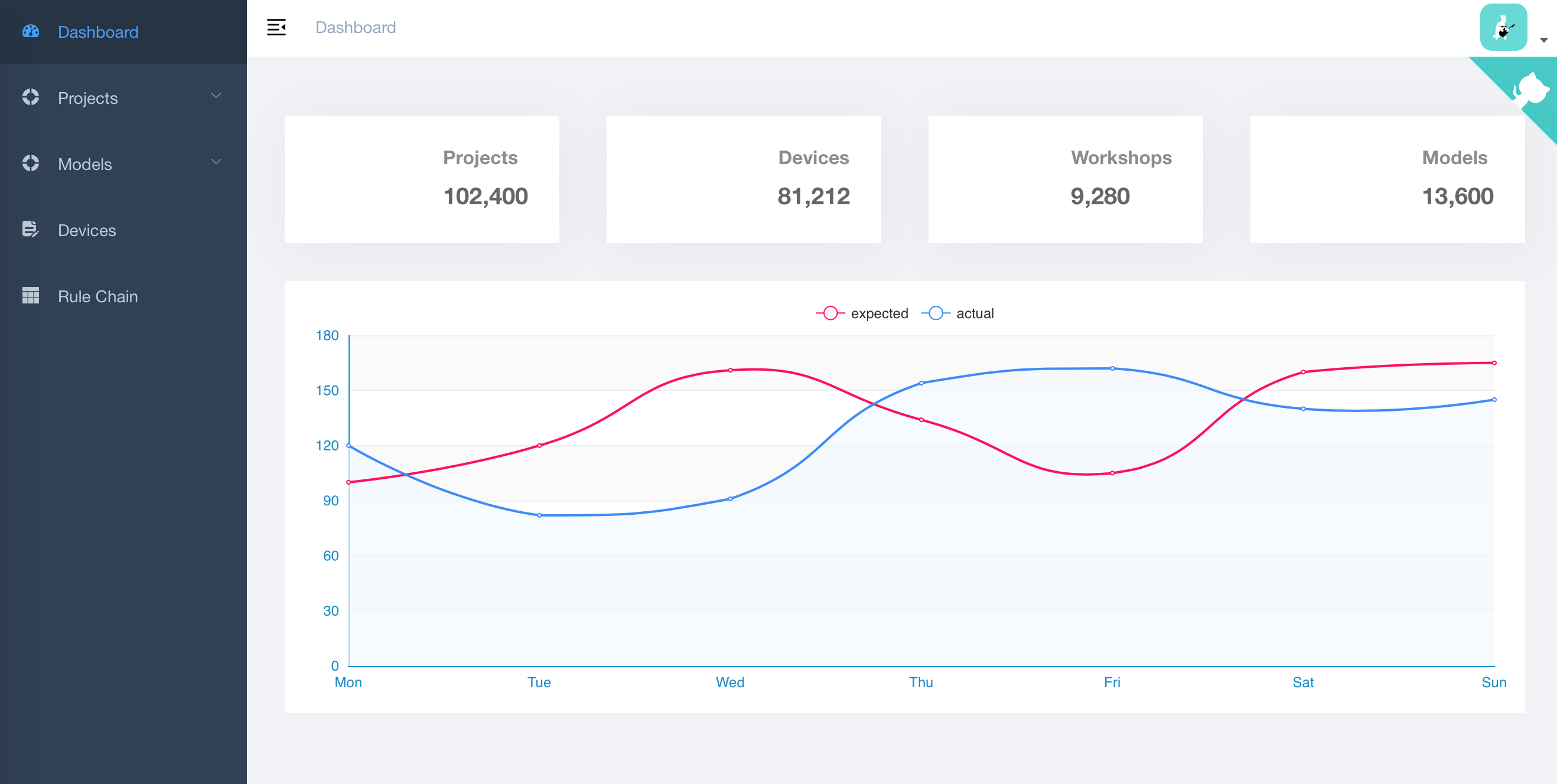Expand the Models submenu chevron

216,161
